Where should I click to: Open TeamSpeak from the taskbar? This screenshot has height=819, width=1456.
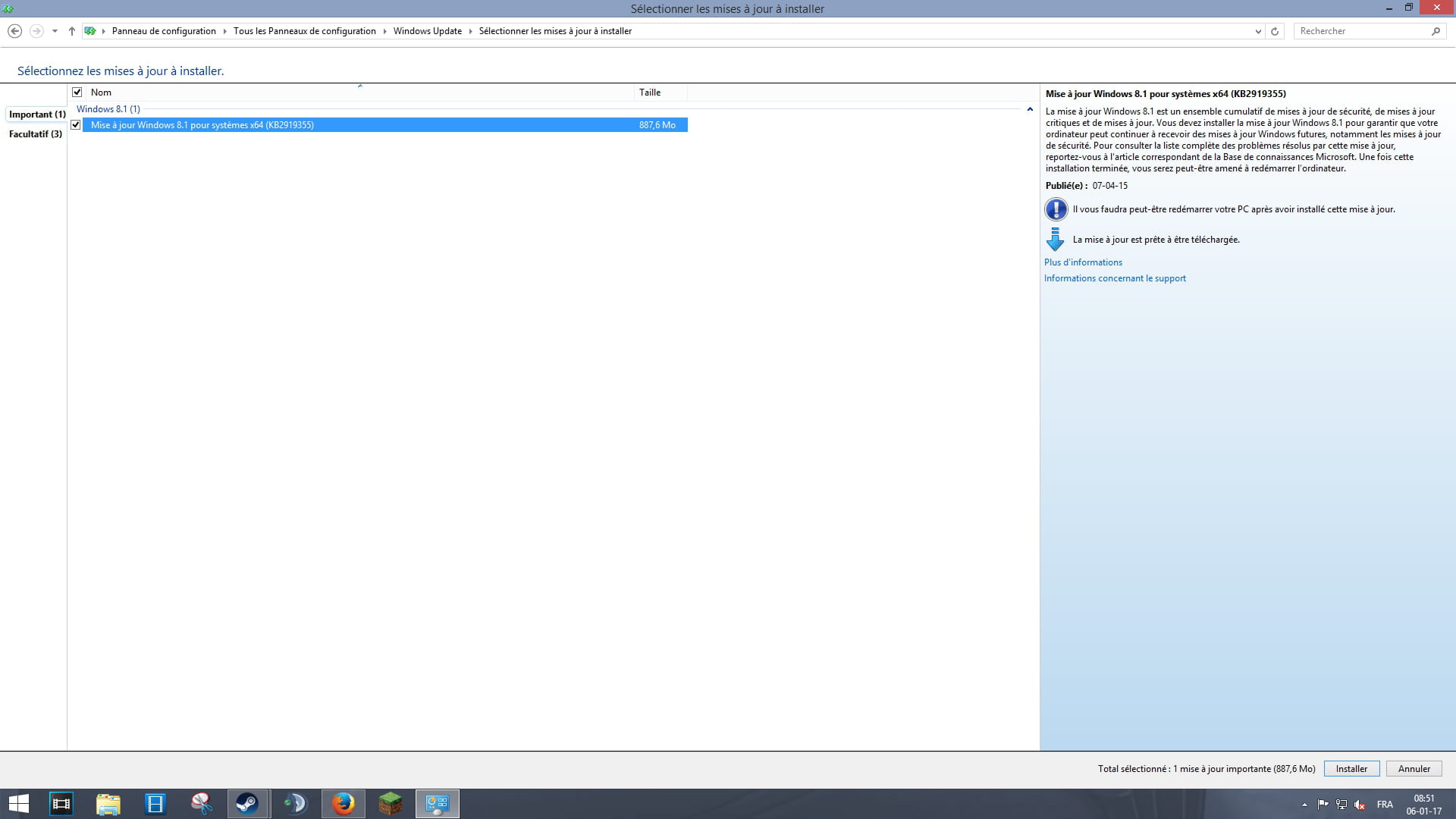coord(295,804)
